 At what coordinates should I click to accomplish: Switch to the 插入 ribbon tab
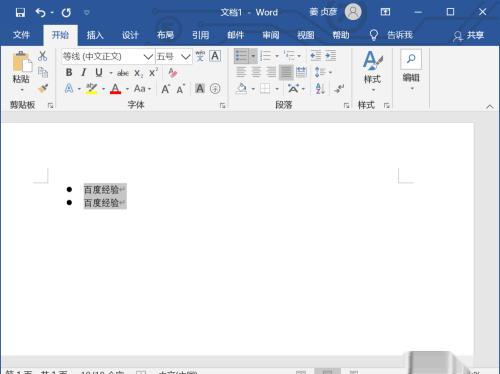[x=95, y=35]
